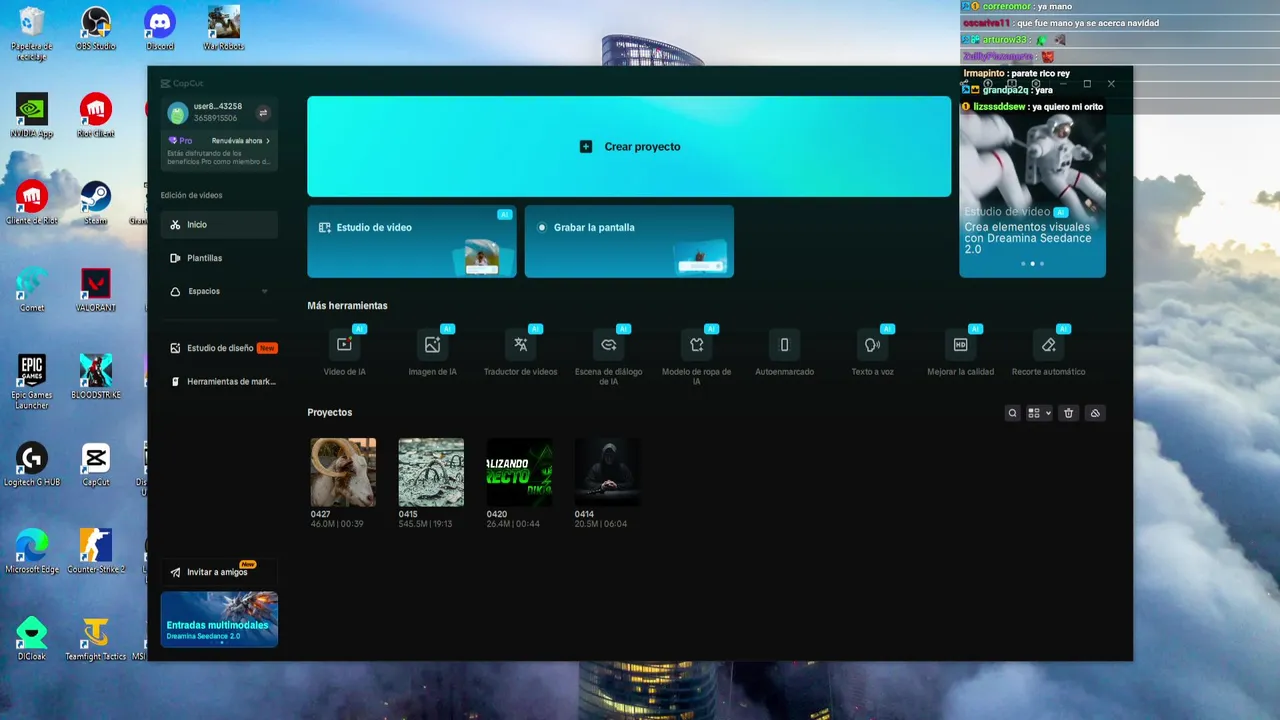
Task: Launch the Recorte automático tool
Action: pyautogui.click(x=1048, y=345)
